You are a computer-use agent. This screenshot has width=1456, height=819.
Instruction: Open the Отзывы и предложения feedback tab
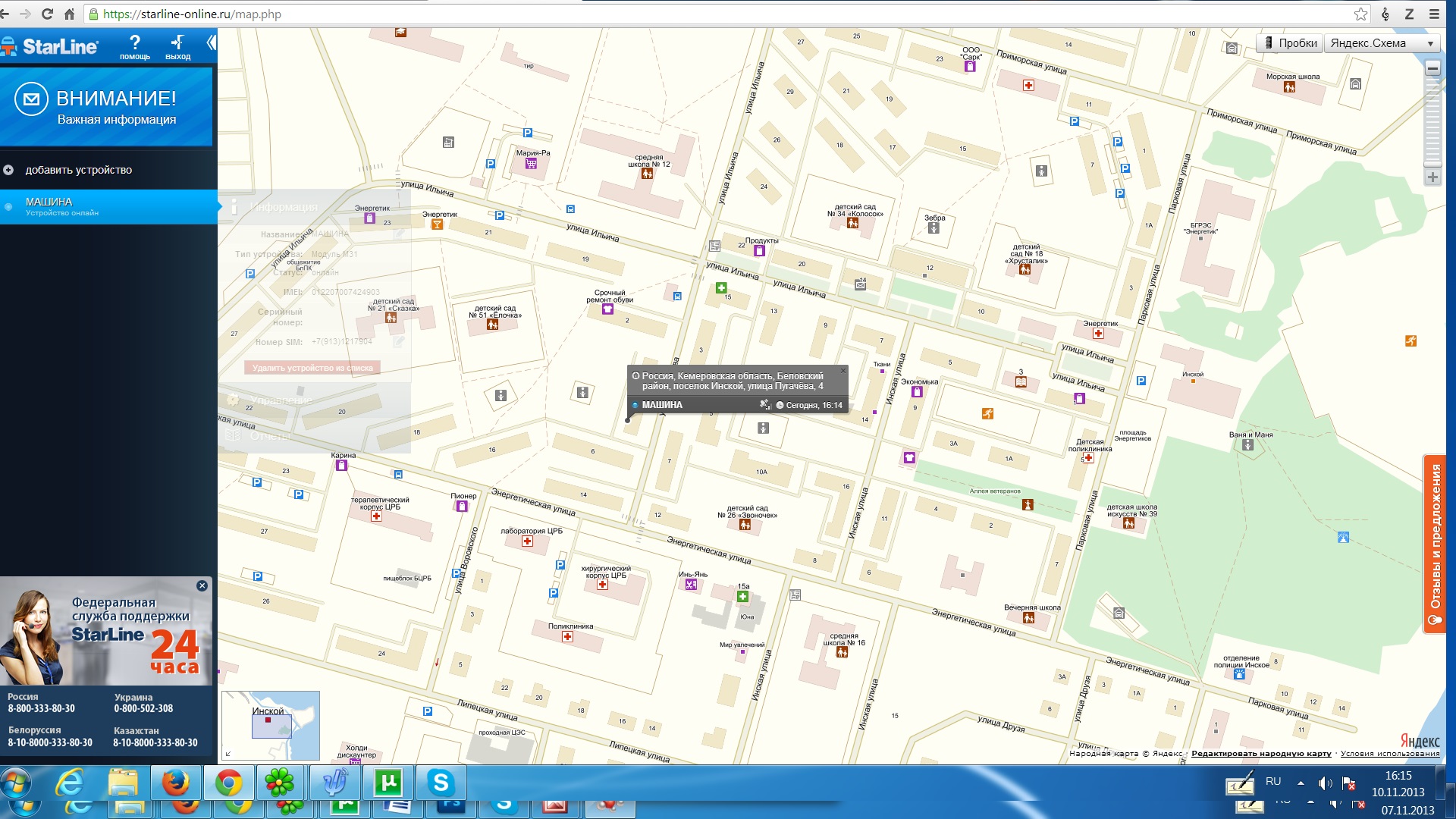(1435, 544)
